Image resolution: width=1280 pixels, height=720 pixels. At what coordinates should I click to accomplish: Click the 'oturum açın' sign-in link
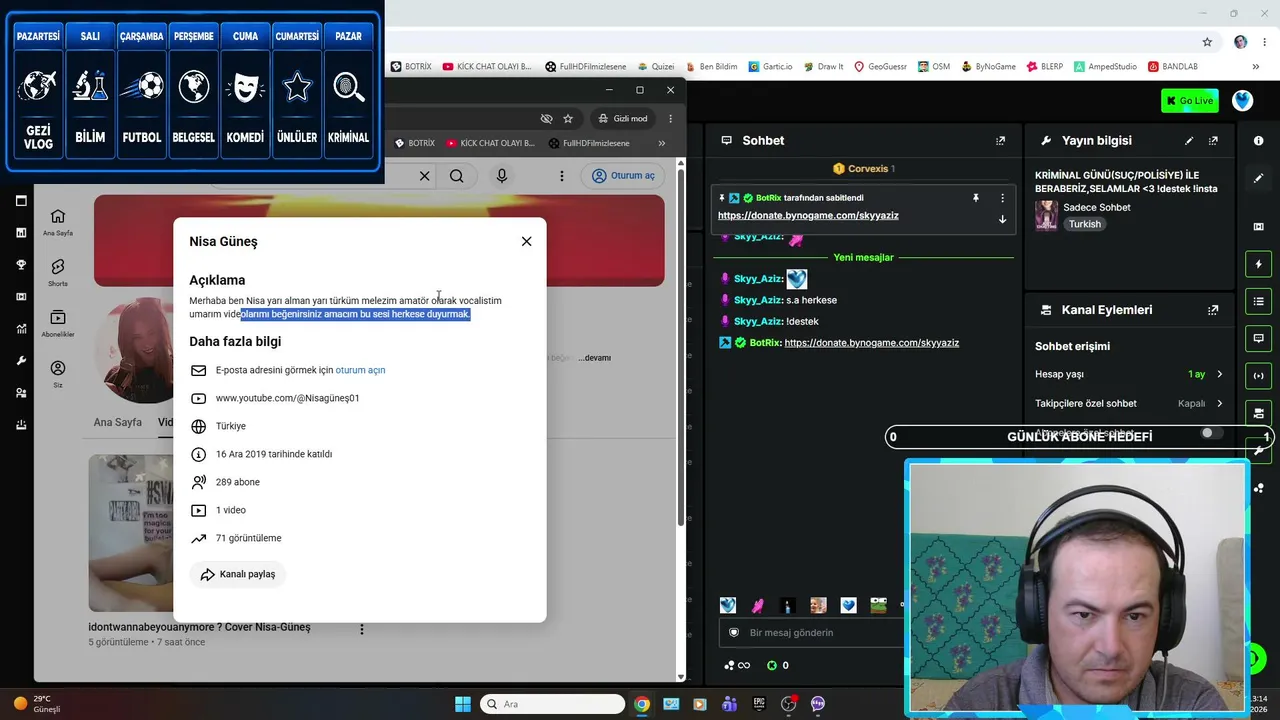click(x=360, y=370)
